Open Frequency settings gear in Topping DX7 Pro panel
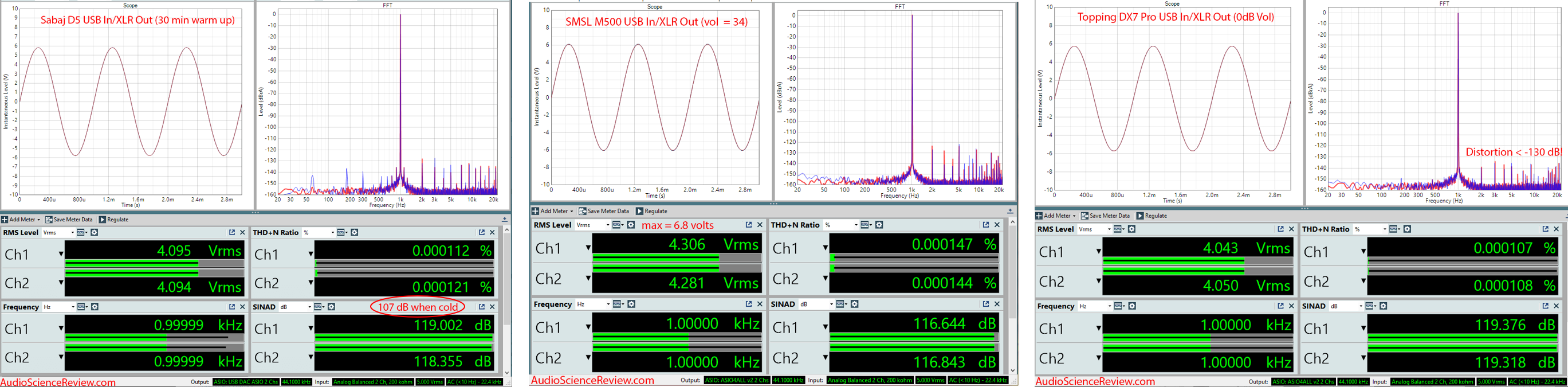Screen dimensions: 1568x387 pos(1131,306)
